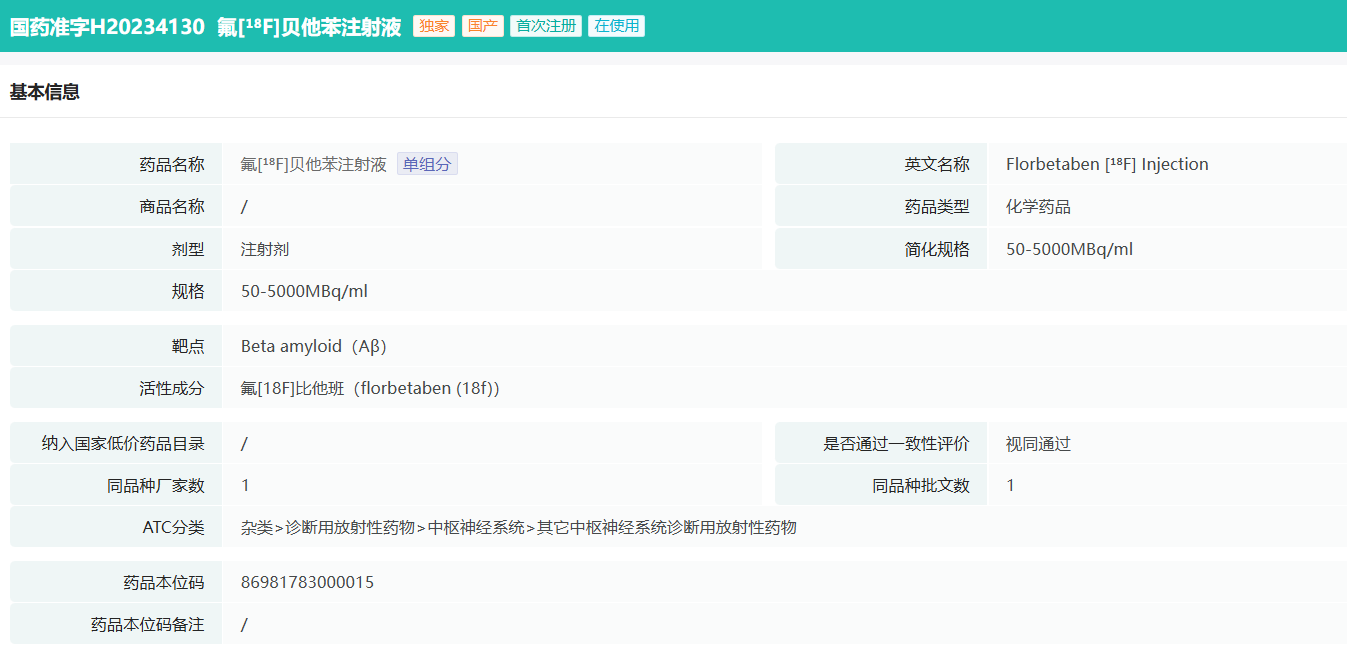Click the 纳入国家低价药品目录 field label
This screenshot has height=663, width=1347.
pyautogui.click(x=123, y=444)
